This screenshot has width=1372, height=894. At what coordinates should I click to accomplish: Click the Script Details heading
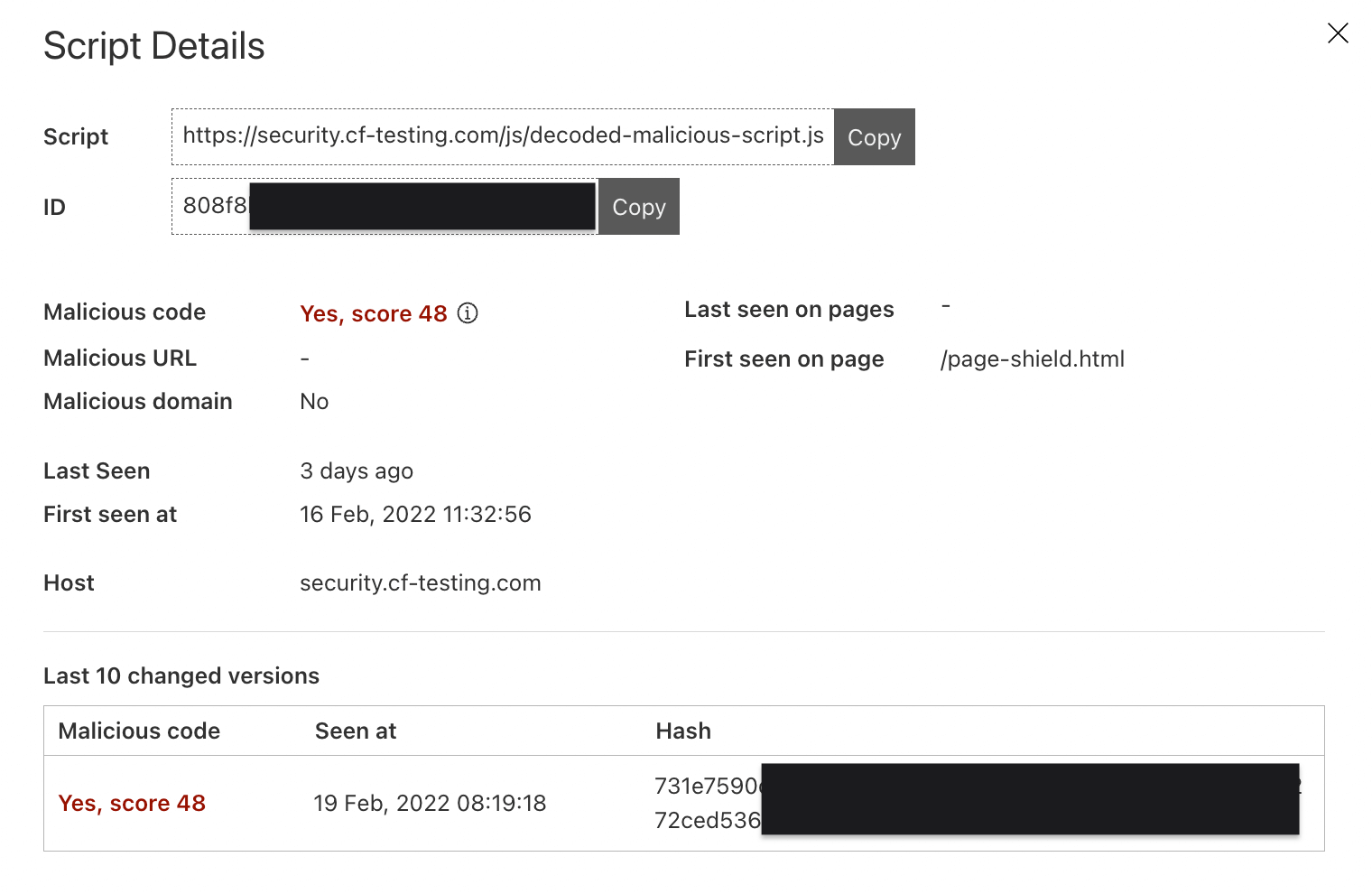pyautogui.click(x=153, y=45)
